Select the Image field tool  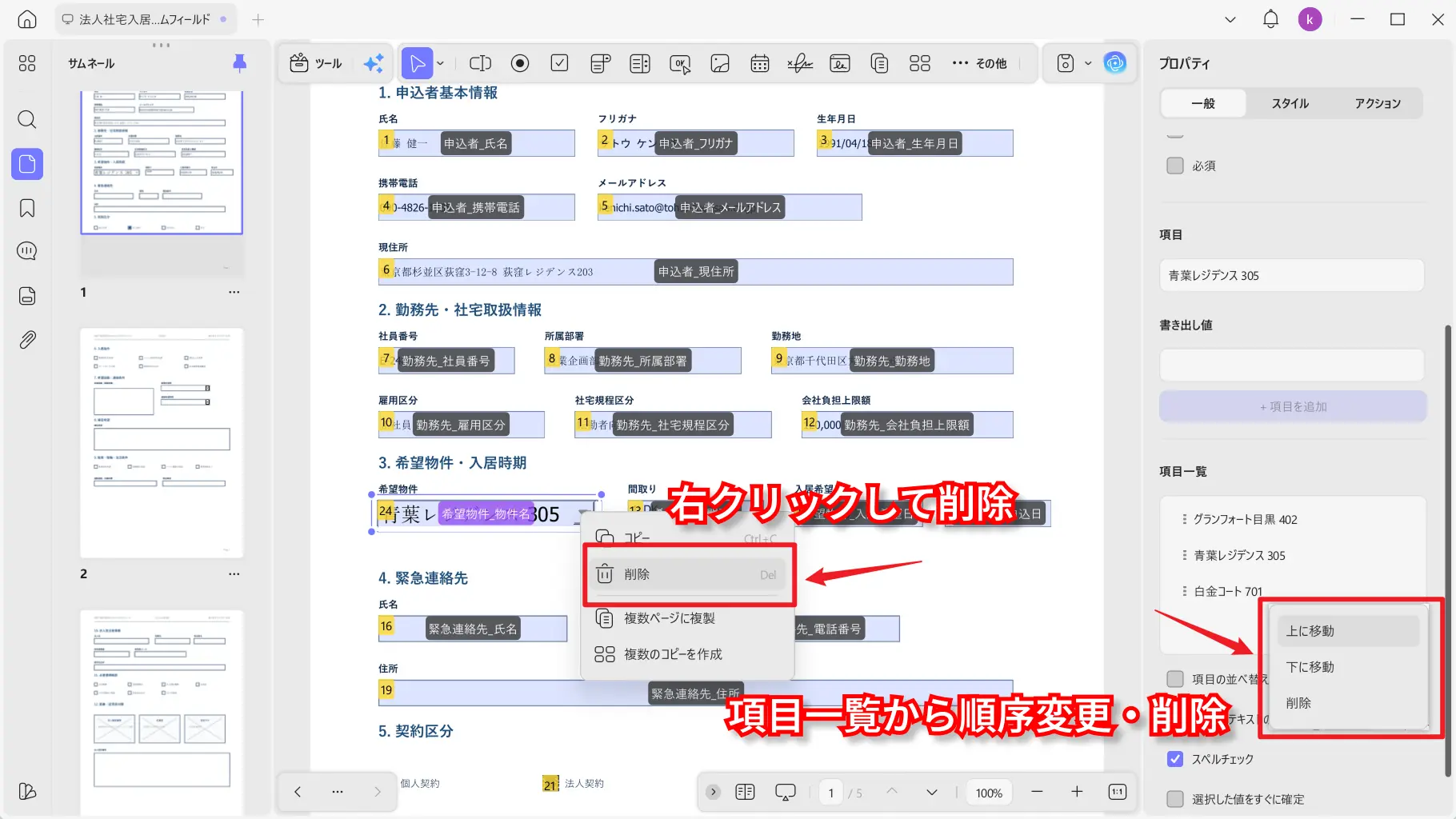[720, 63]
